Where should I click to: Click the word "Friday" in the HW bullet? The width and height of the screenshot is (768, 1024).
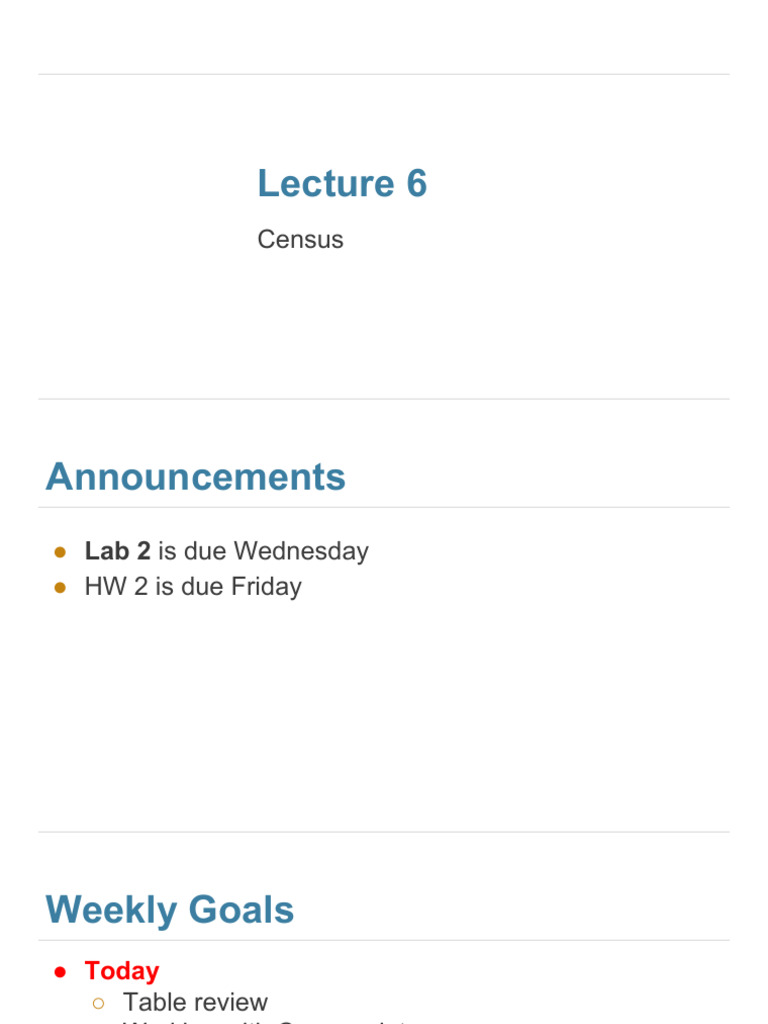pyautogui.click(x=266, y=586)
